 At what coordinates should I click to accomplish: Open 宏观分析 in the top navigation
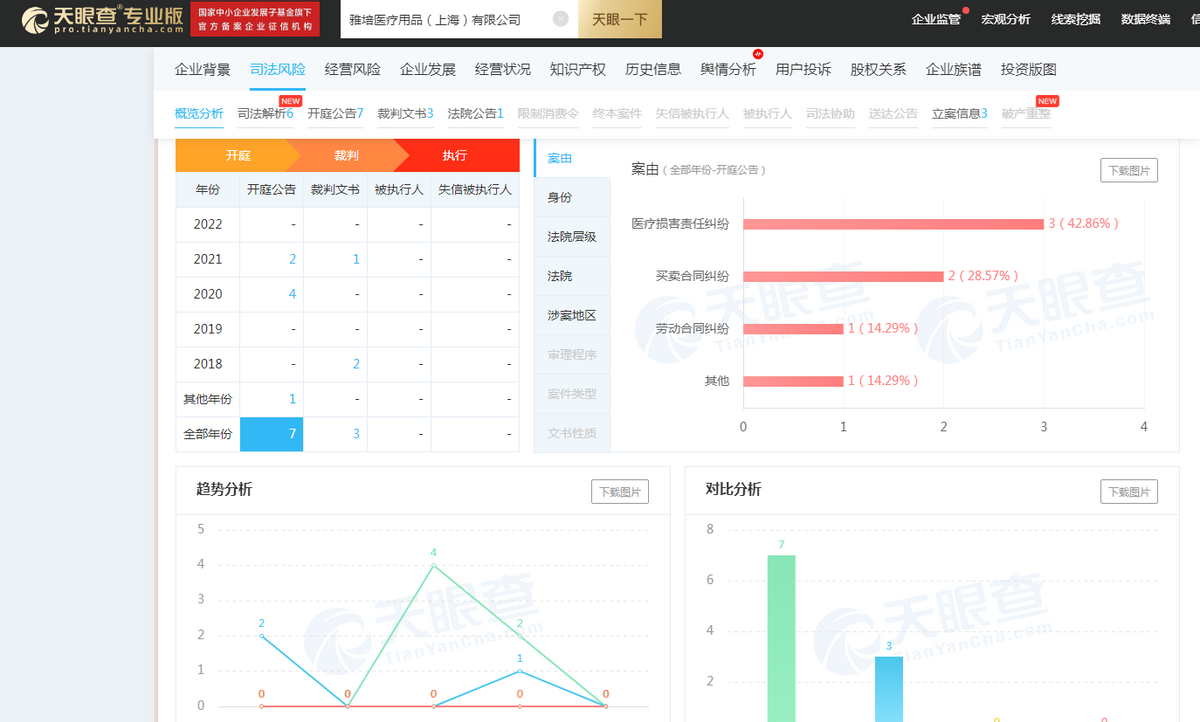(x=1005, y=19)
